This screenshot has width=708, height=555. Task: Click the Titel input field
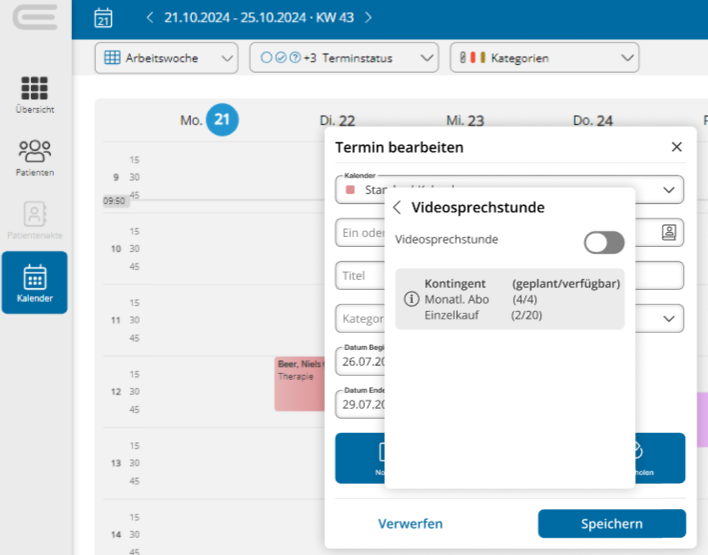[x=360, y=275]
